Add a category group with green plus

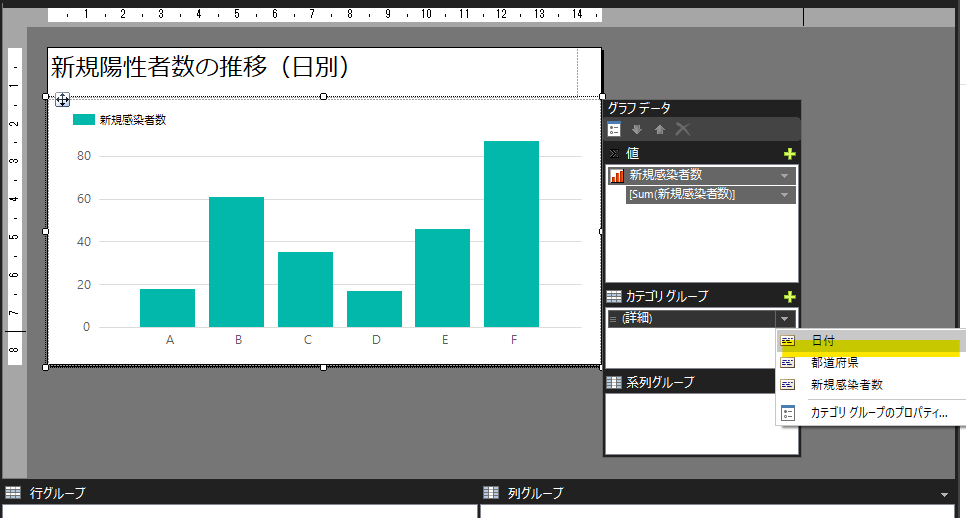(x=789, y=297)
